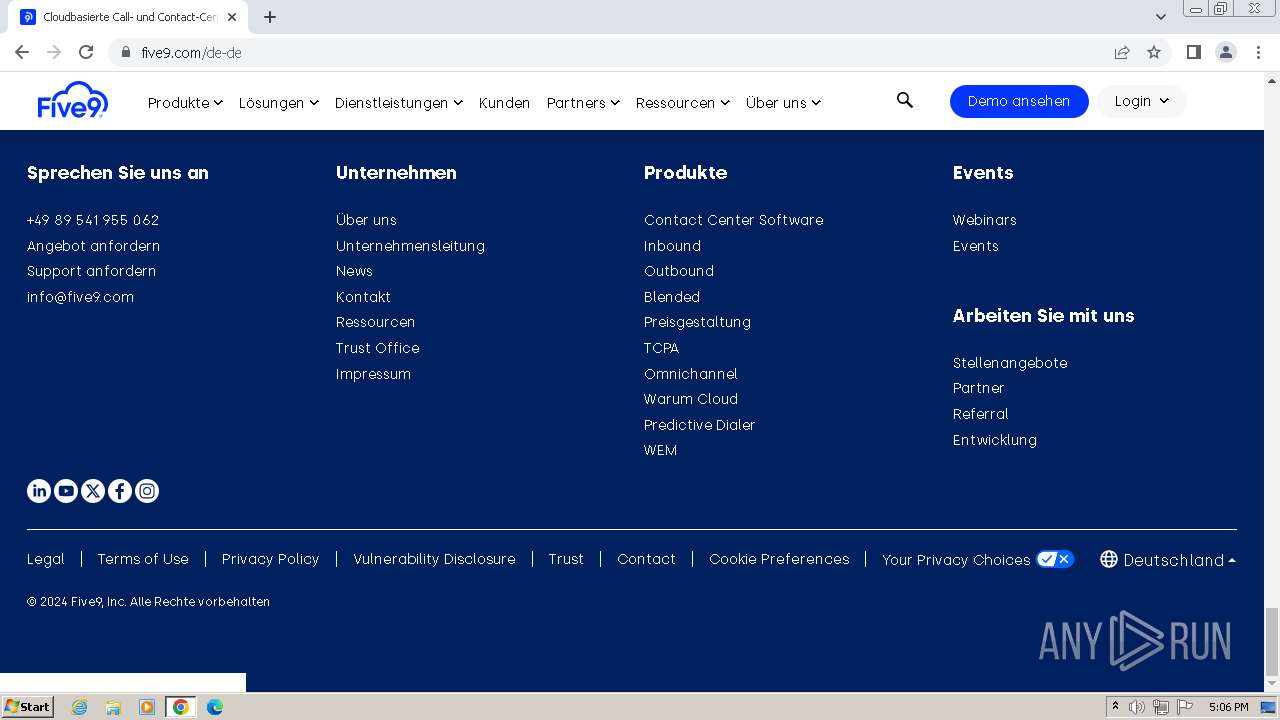Launch Microsoft Edge from the taskbar
Image resolution: width=1280 pixels, height=720 pixels.
215,707
